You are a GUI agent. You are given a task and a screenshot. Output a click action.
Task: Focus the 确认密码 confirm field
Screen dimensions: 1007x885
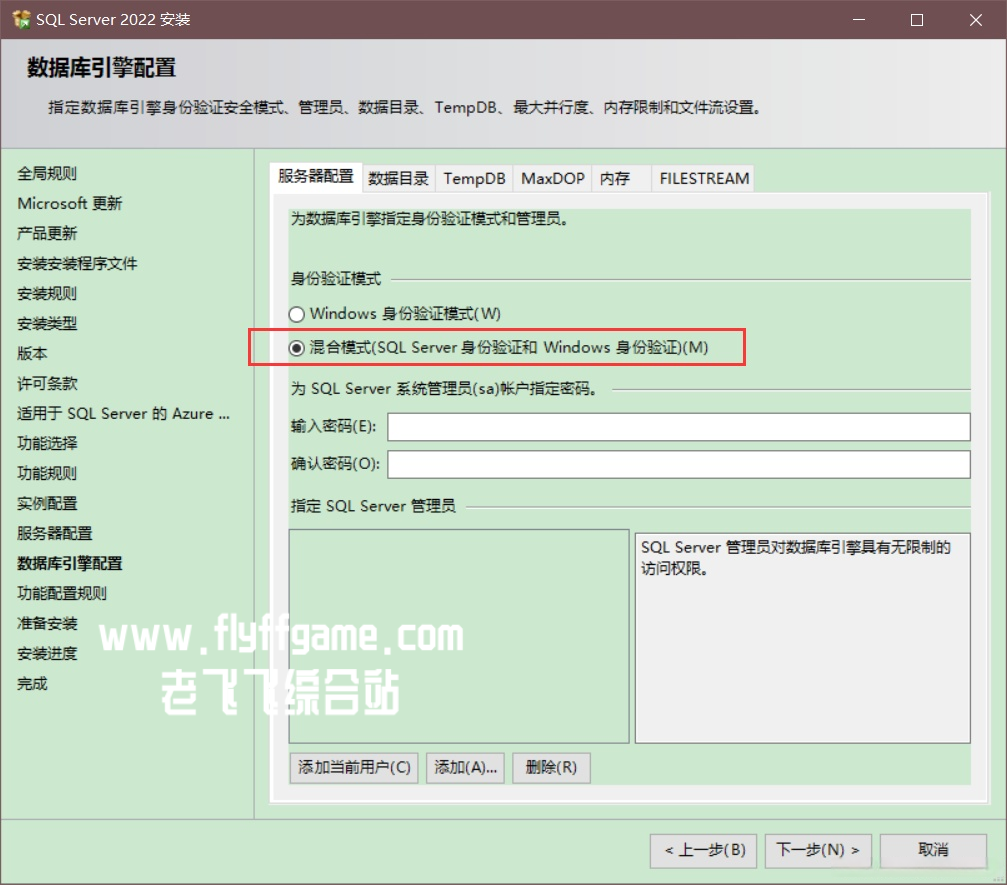coord(678,464)
